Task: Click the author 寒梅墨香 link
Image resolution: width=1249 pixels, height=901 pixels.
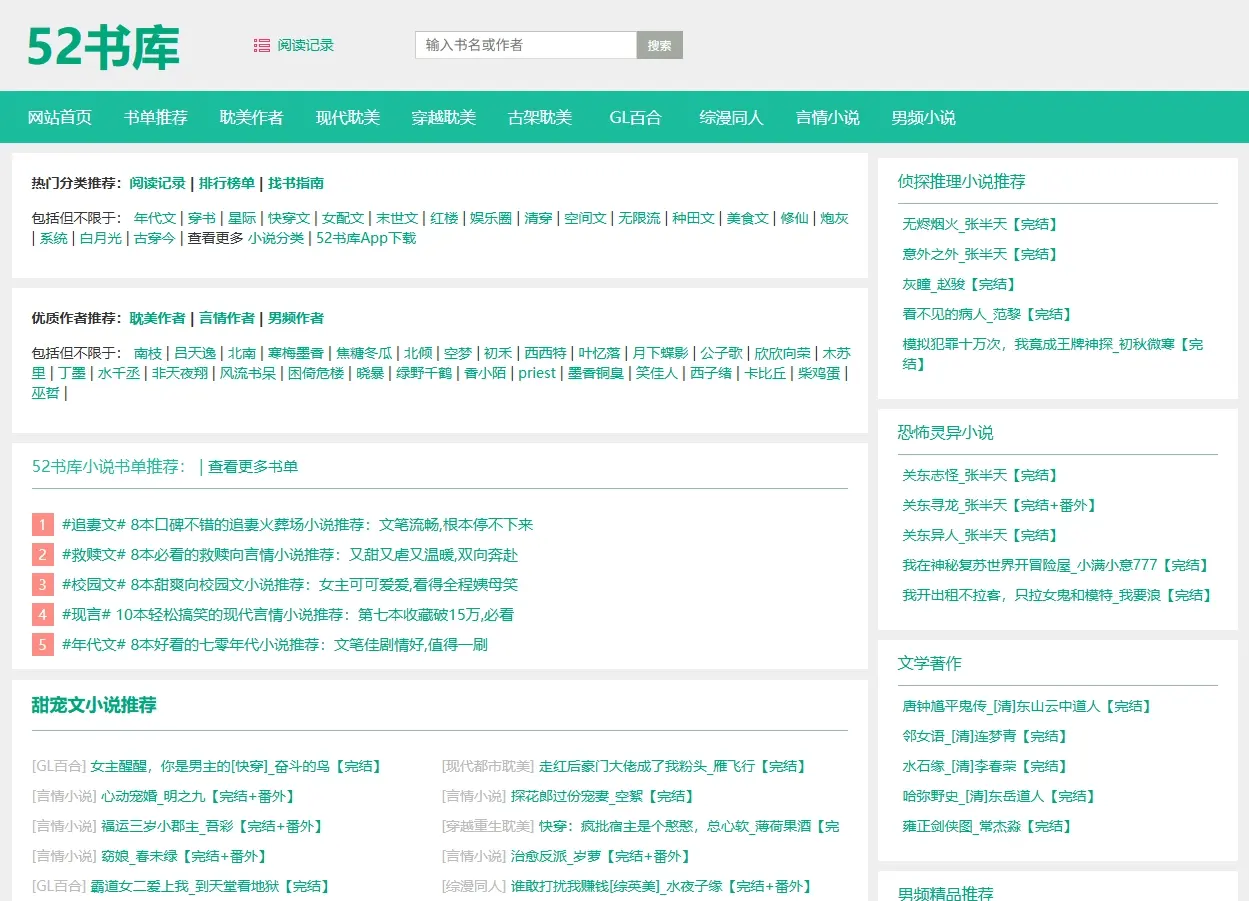Action: [296, 353]
